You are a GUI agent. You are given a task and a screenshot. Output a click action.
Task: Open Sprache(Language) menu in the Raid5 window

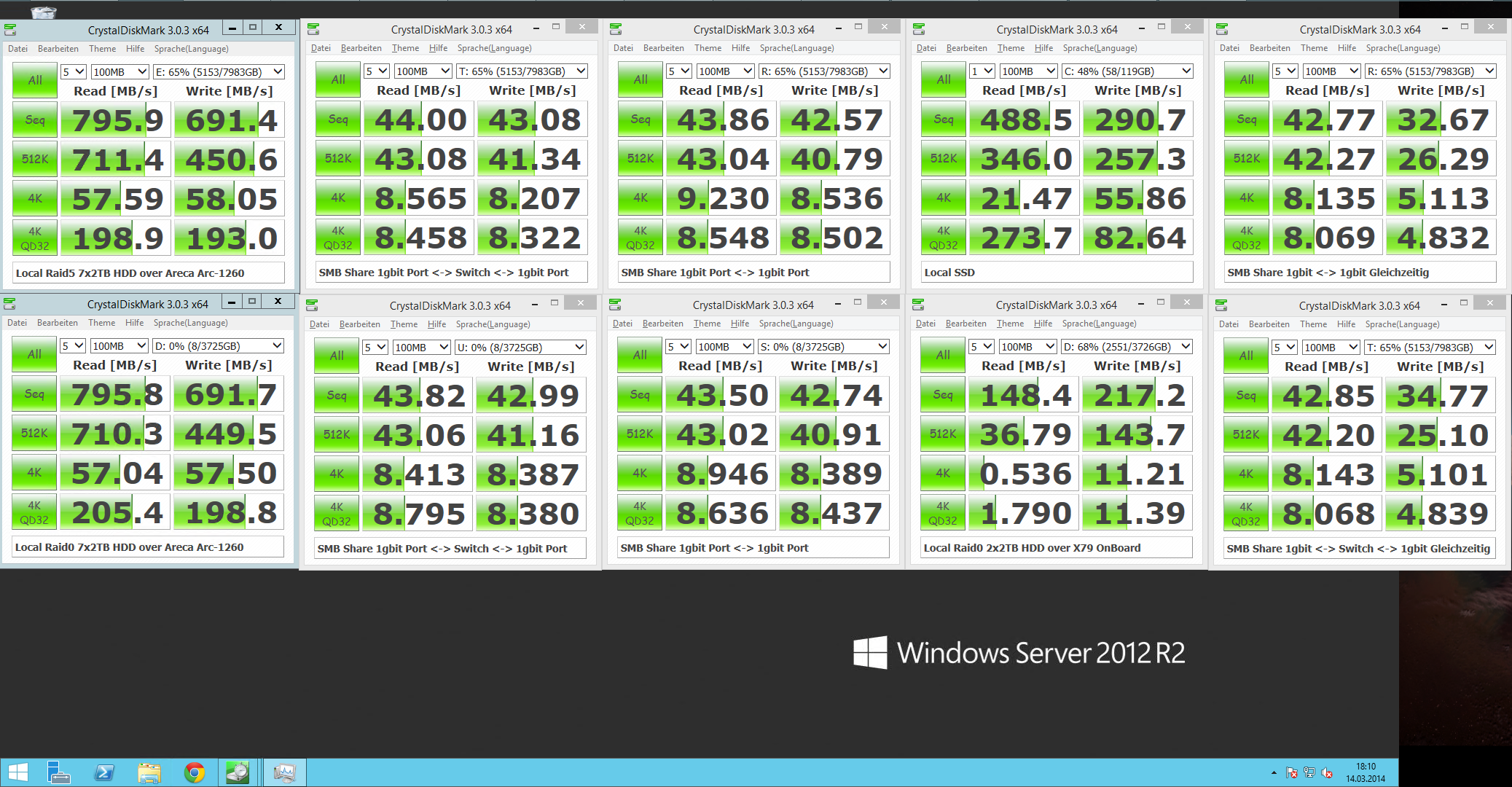tap(191, 49)
